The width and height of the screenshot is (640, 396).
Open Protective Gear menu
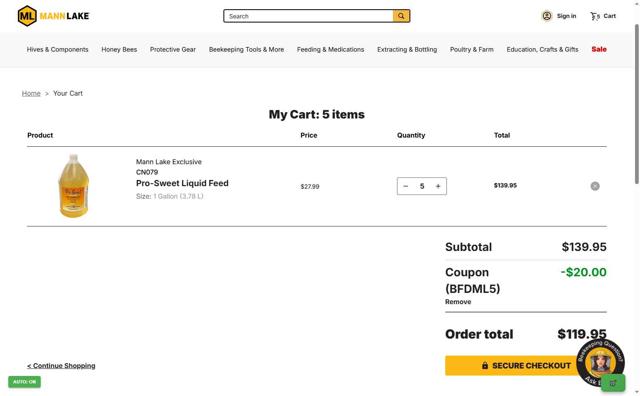click(x=173, y=49)
